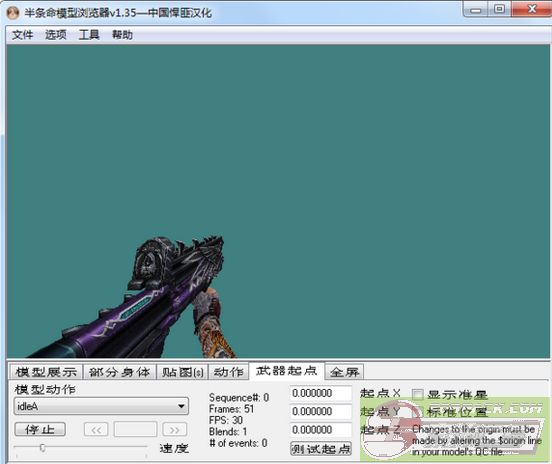Viewport: 552px width, 464px height.
Task: Select the 武器起点 tab
Action: tap(287, 371)
